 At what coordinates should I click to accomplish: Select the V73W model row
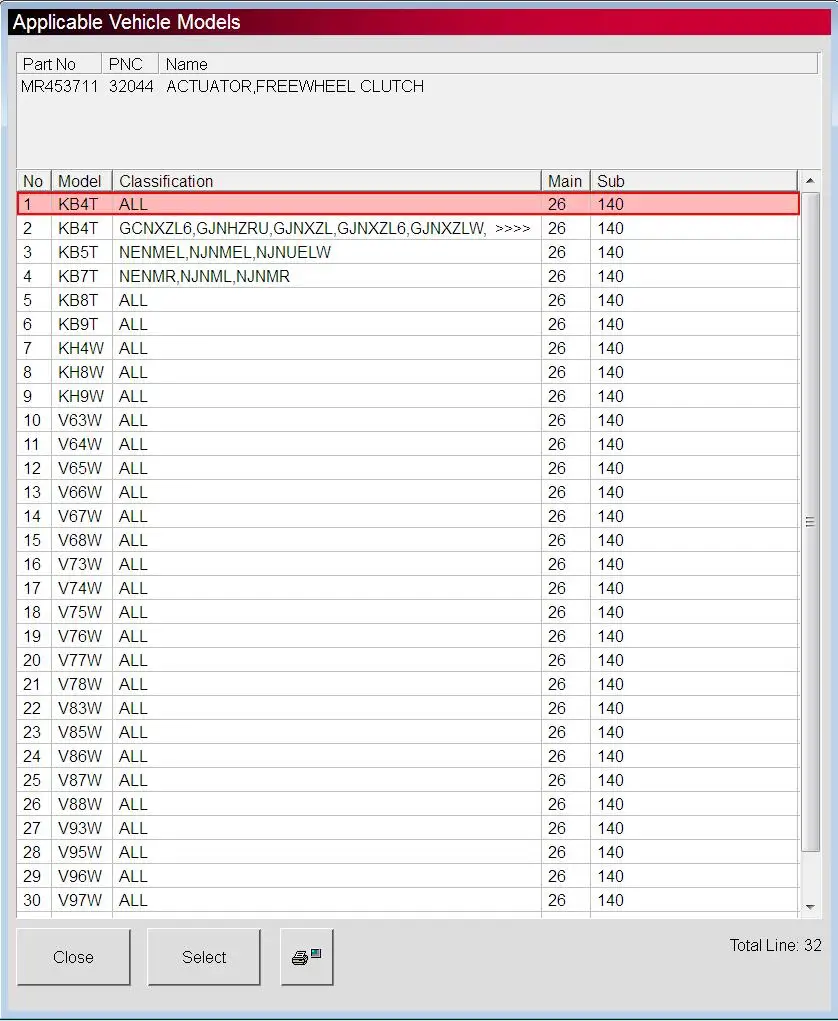click(x=408, y=565)
